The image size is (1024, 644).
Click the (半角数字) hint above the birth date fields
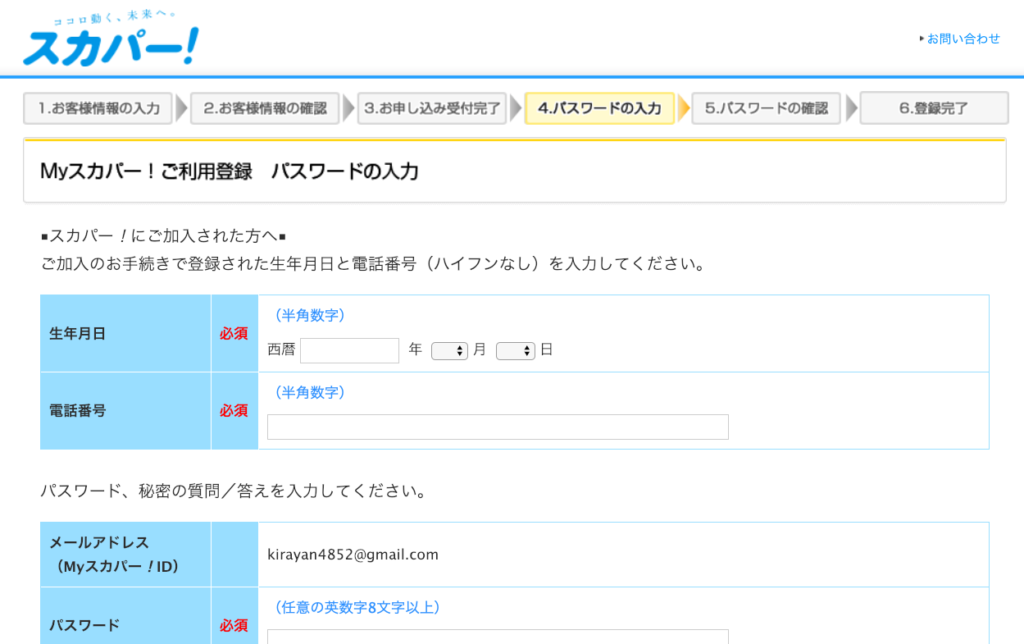[x=310, y=315]
